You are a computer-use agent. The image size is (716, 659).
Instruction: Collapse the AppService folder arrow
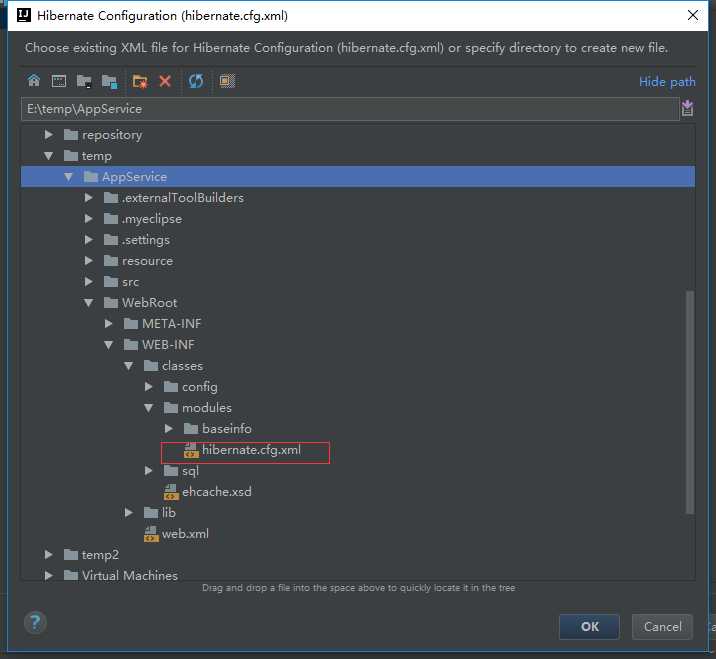[x=68, y=177]
